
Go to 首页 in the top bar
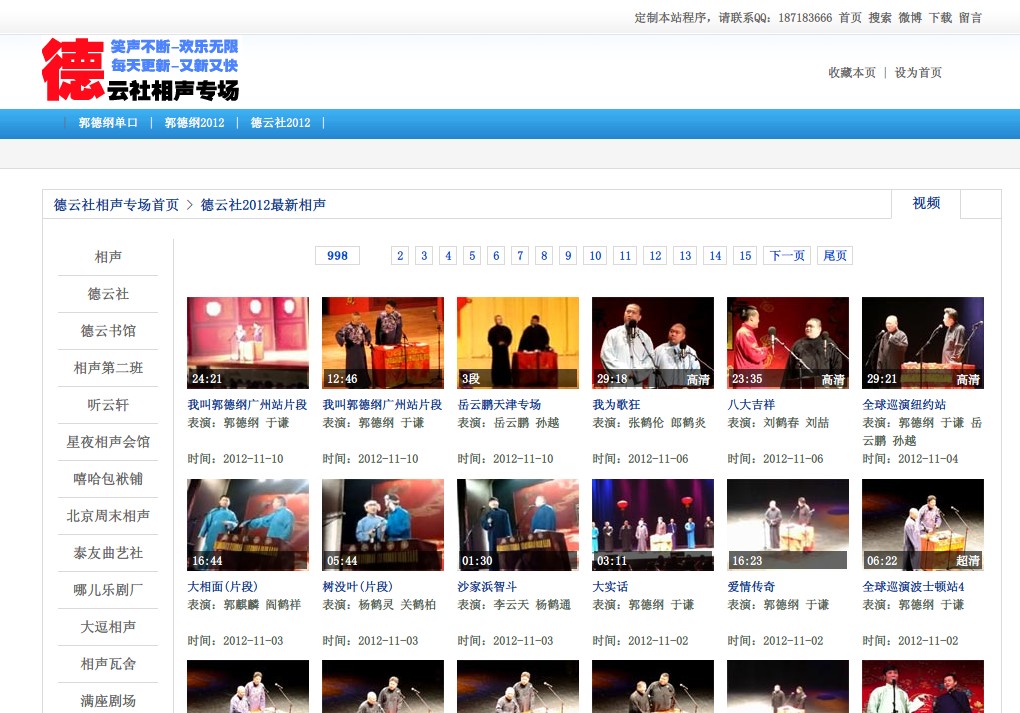[850, 18]
